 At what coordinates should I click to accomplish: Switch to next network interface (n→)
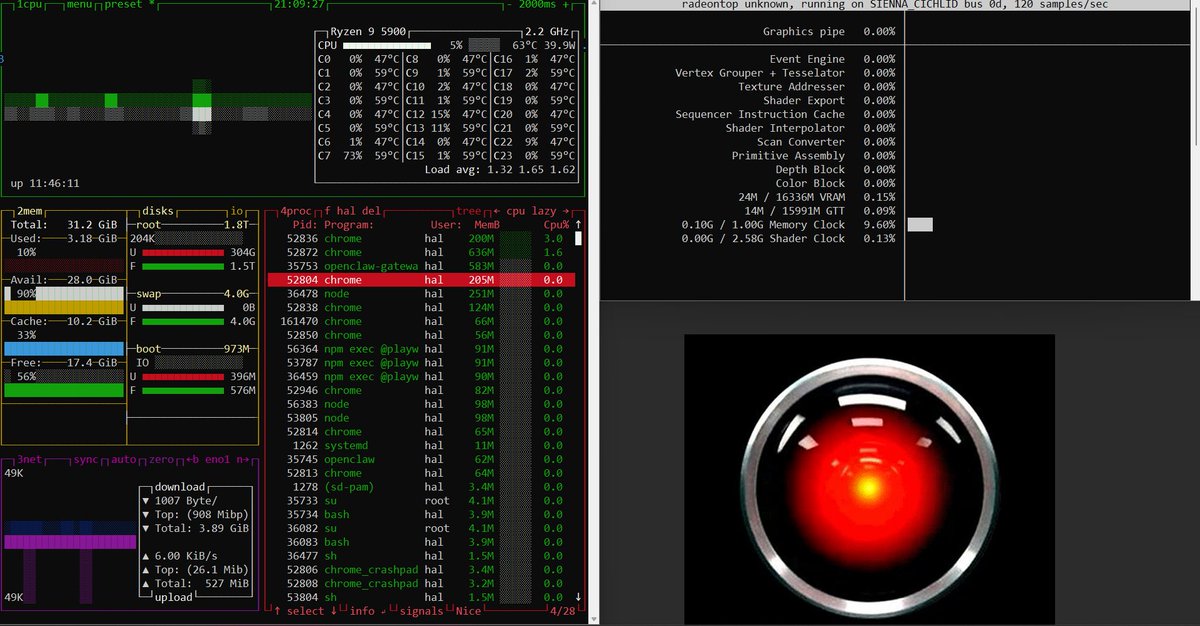coord(241,460)
